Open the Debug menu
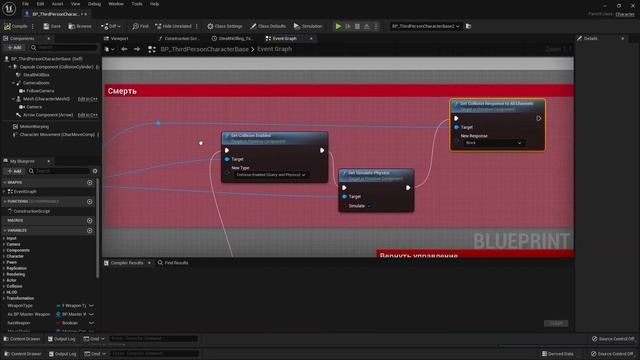The image size is (640, 360). [x=94, y=4]
